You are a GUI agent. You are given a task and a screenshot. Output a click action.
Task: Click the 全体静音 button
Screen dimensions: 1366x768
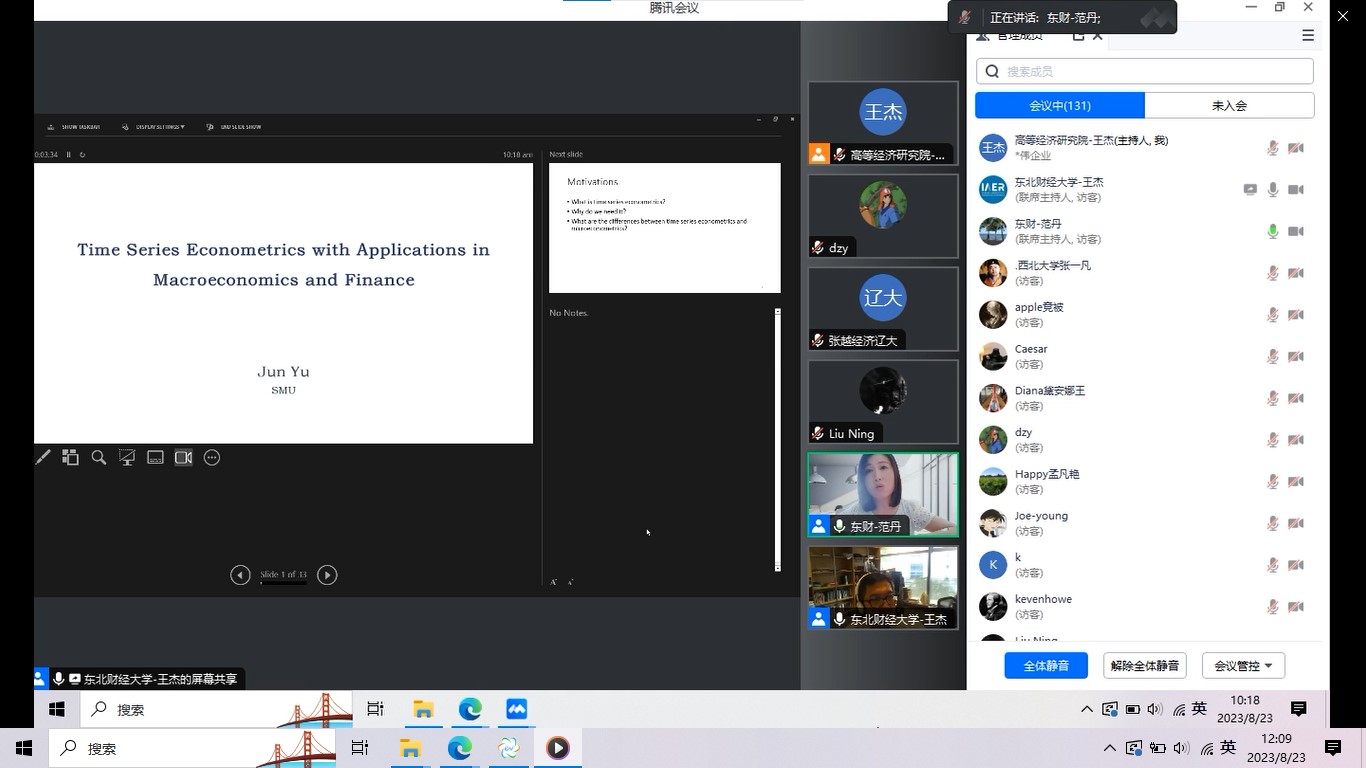[1046, 666]
